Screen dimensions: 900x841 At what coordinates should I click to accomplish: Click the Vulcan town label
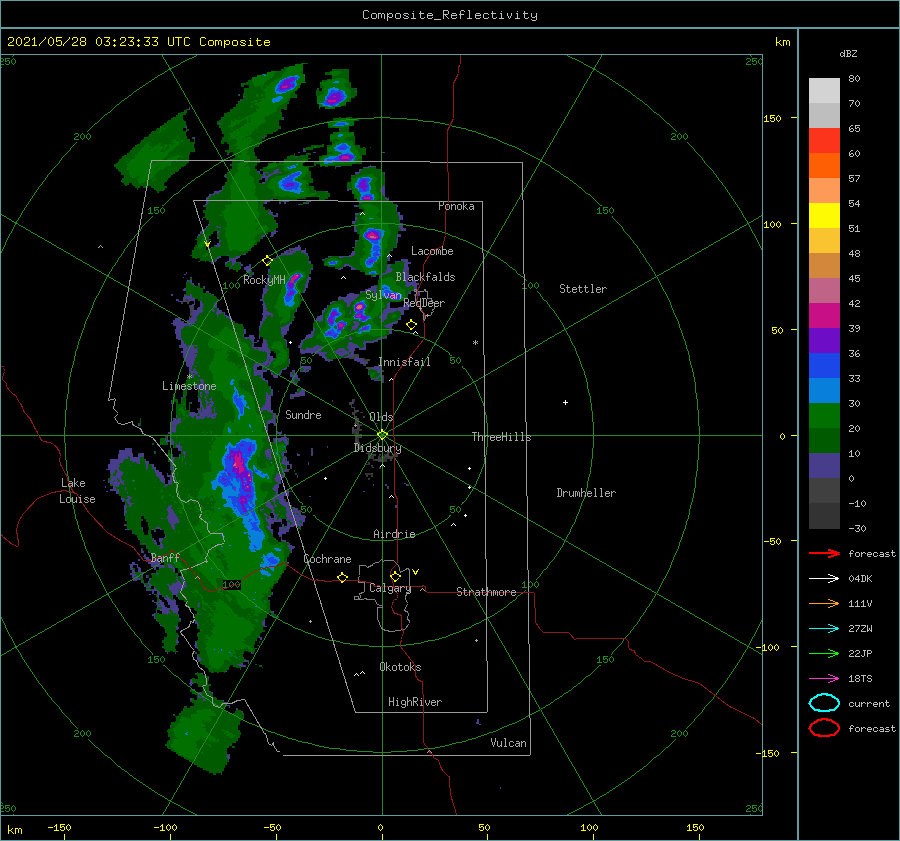509,743
